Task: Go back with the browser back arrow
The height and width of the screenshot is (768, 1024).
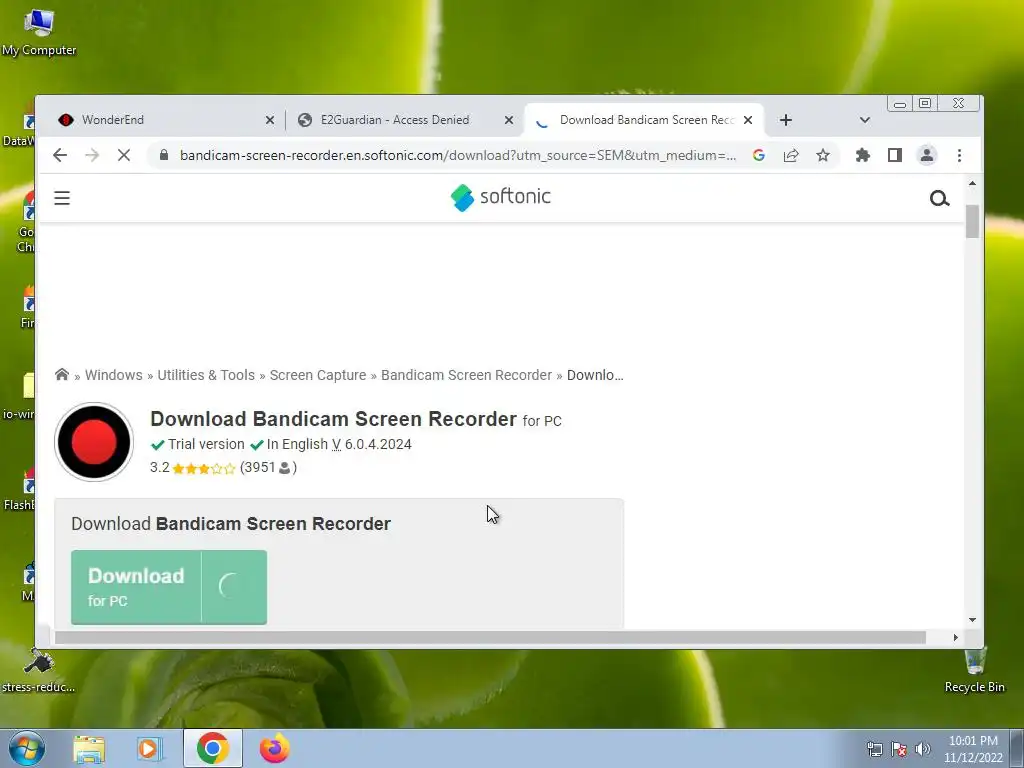Action: 60,155
